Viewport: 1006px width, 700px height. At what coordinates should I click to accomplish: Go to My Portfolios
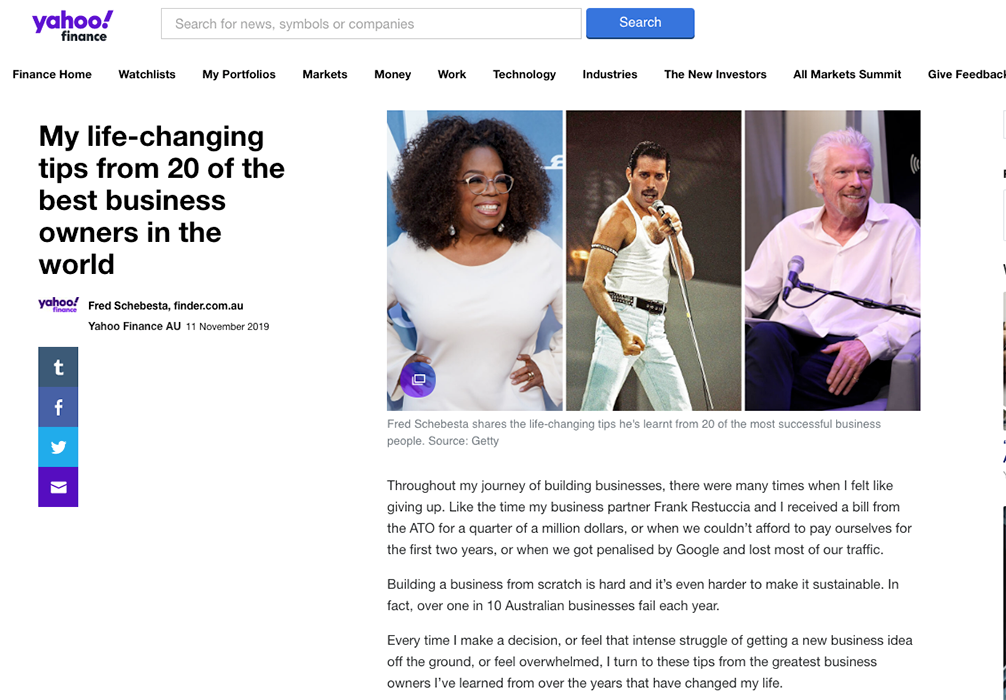pyautogui.click(x=239, y=74)
